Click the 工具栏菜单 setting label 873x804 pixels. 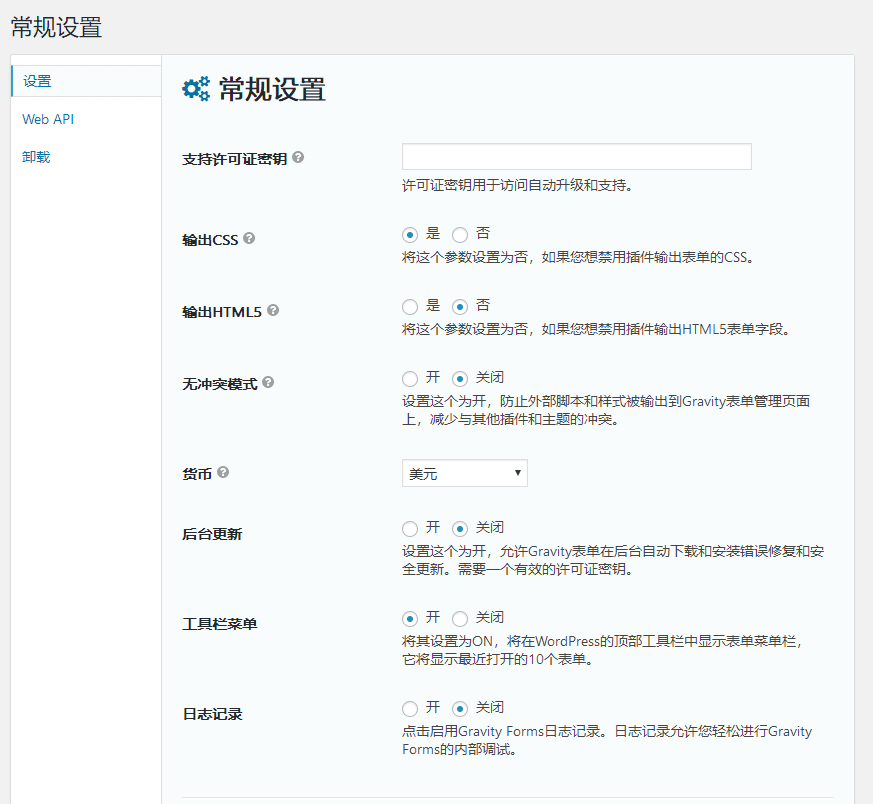[220, 624]
